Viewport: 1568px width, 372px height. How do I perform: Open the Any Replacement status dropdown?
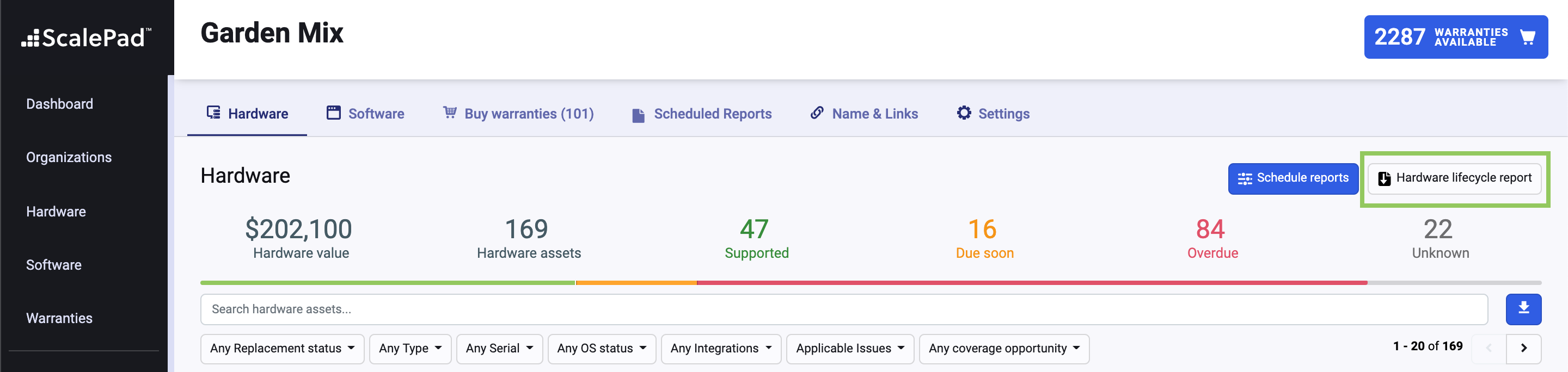(283, 348)
